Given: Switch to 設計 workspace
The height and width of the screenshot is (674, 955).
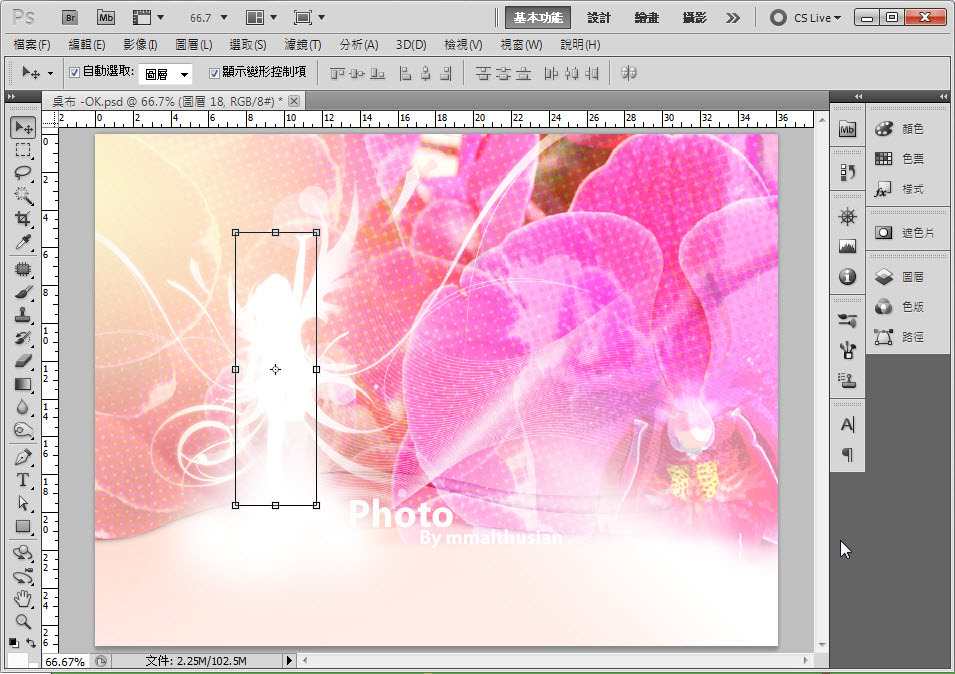Looking at the screenshot, I should point(599,18).
